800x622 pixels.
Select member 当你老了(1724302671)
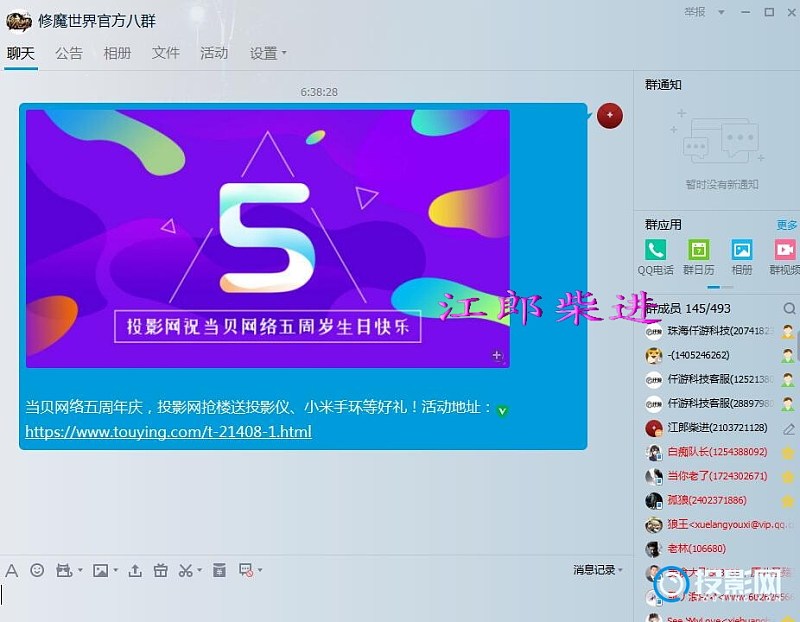(719, 477)
